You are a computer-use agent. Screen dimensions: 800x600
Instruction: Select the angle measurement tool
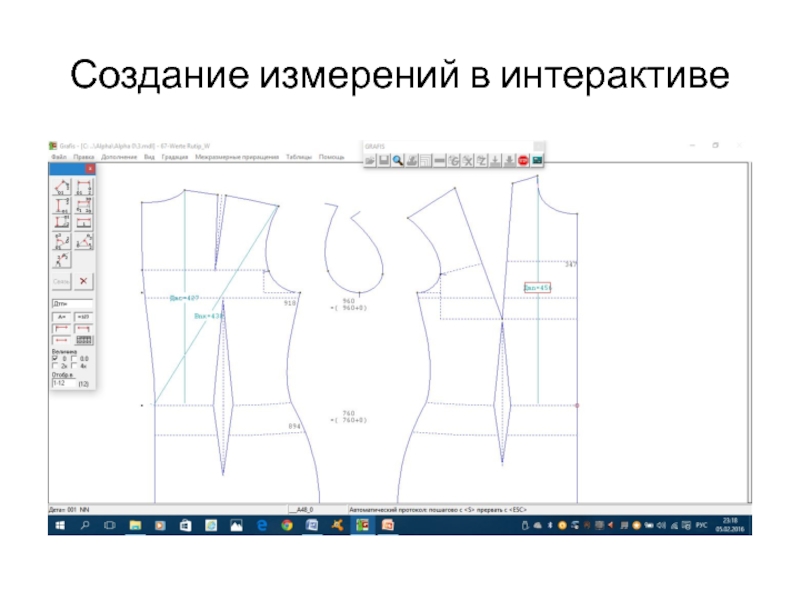pyautogui.click(x=84, y=241)
